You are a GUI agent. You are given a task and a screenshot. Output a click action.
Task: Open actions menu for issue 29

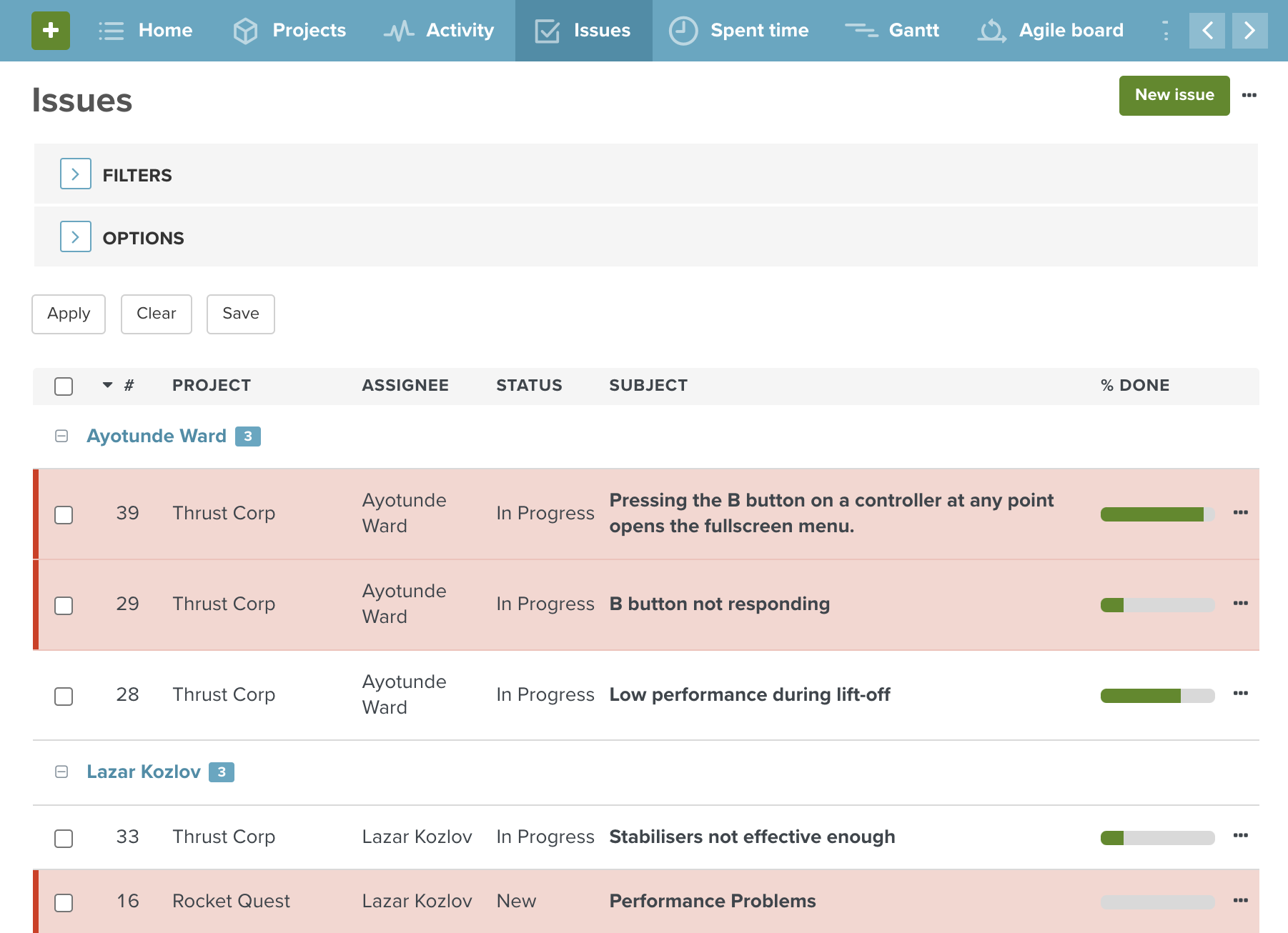[x=1241, y=604]
